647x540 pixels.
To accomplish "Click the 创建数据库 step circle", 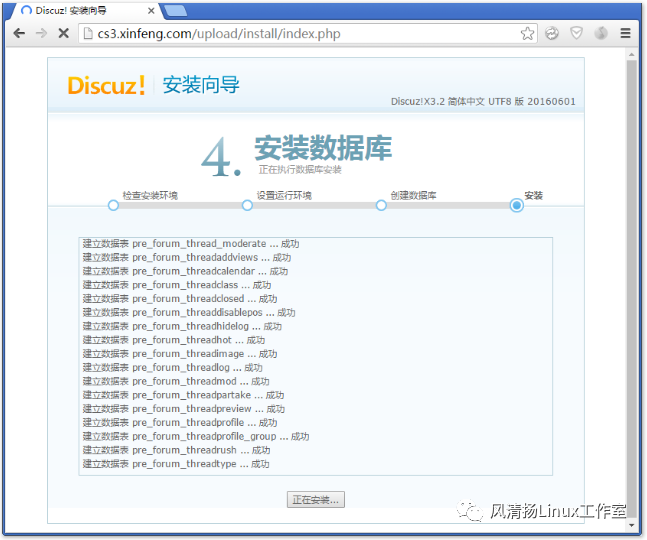I will click(x=381, y=205).
